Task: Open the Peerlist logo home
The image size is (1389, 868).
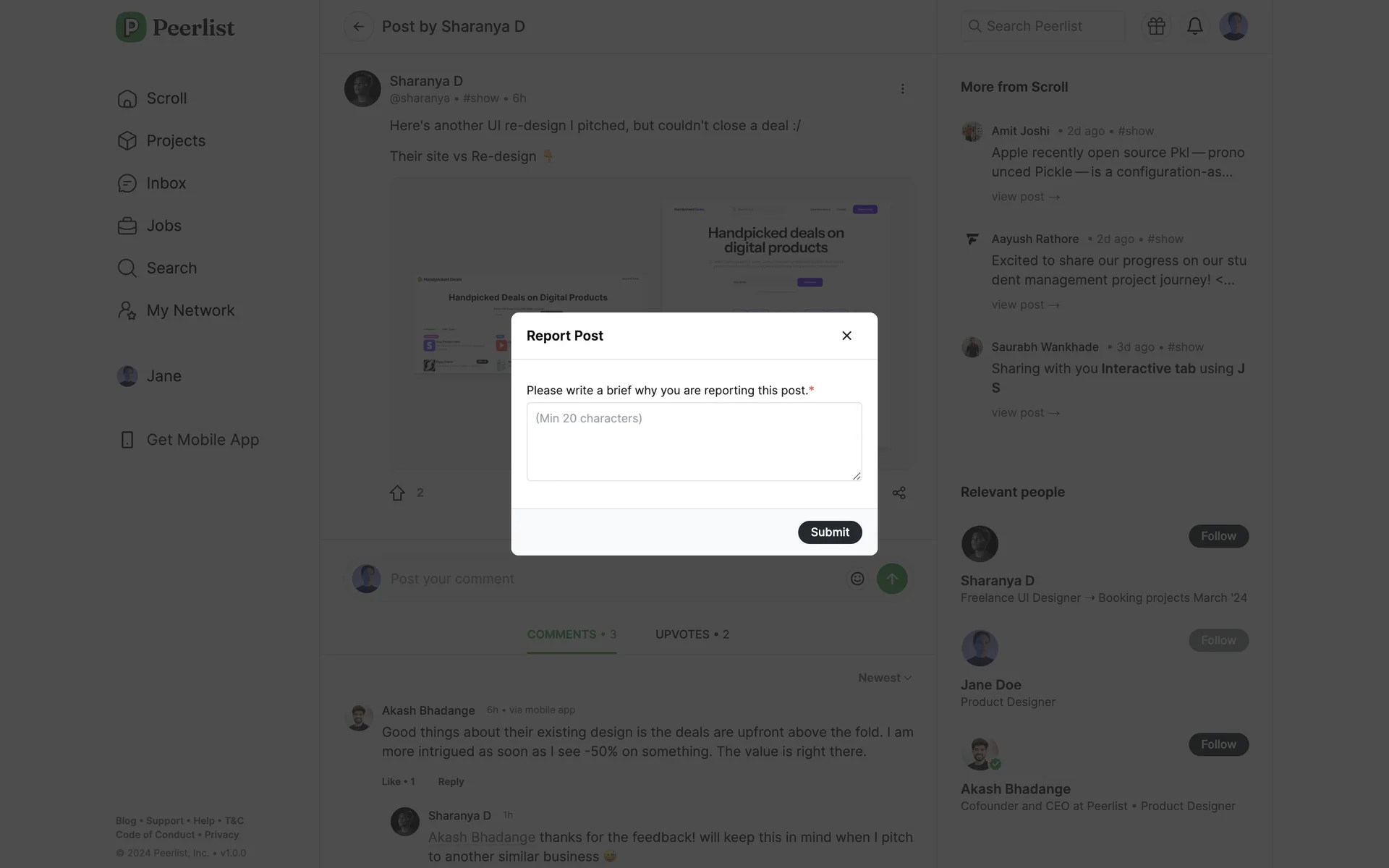Action: 175,27
